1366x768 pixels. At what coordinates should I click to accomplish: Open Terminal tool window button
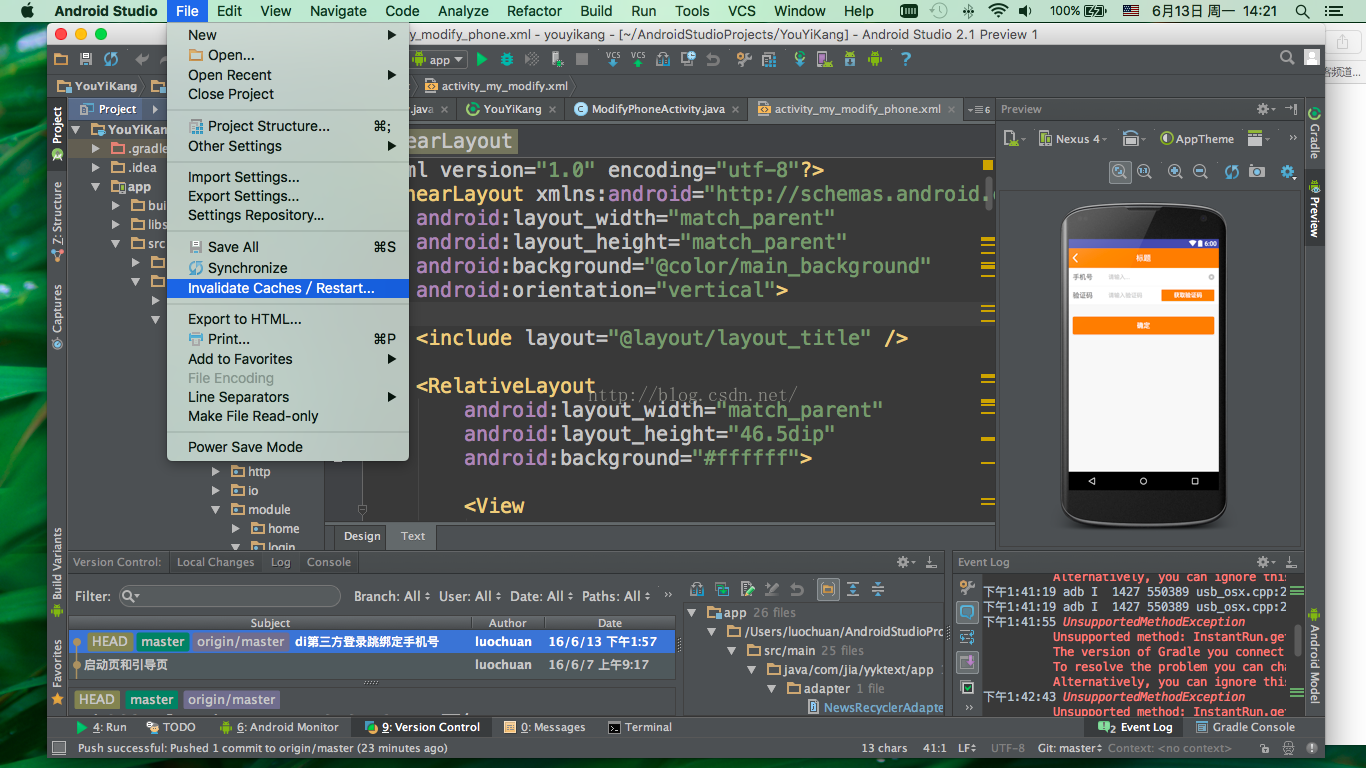coord(640,727)
